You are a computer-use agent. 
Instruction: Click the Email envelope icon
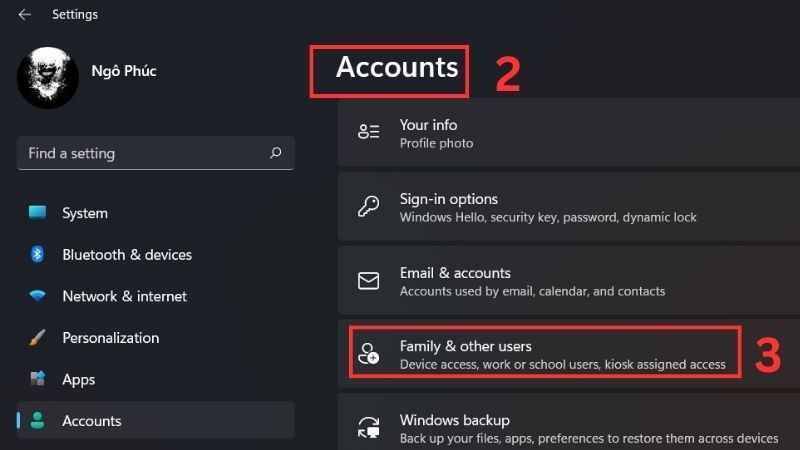pos(368,281)
